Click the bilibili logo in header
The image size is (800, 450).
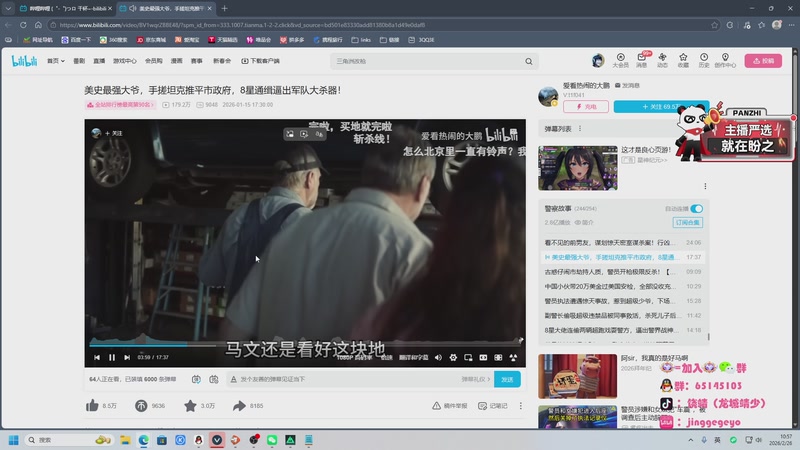click(24, 61)
